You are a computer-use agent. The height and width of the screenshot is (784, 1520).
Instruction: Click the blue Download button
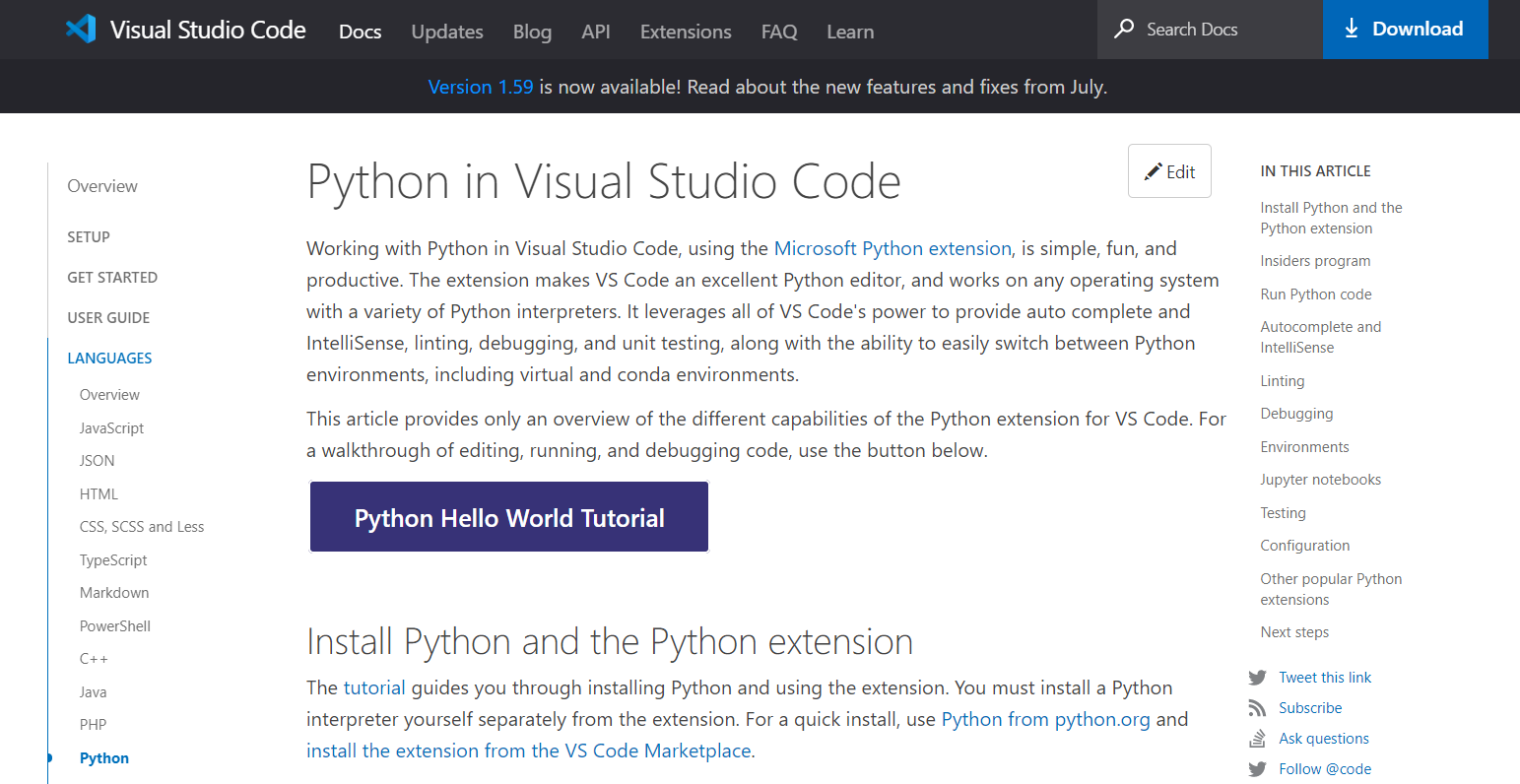coord(1406,30)
